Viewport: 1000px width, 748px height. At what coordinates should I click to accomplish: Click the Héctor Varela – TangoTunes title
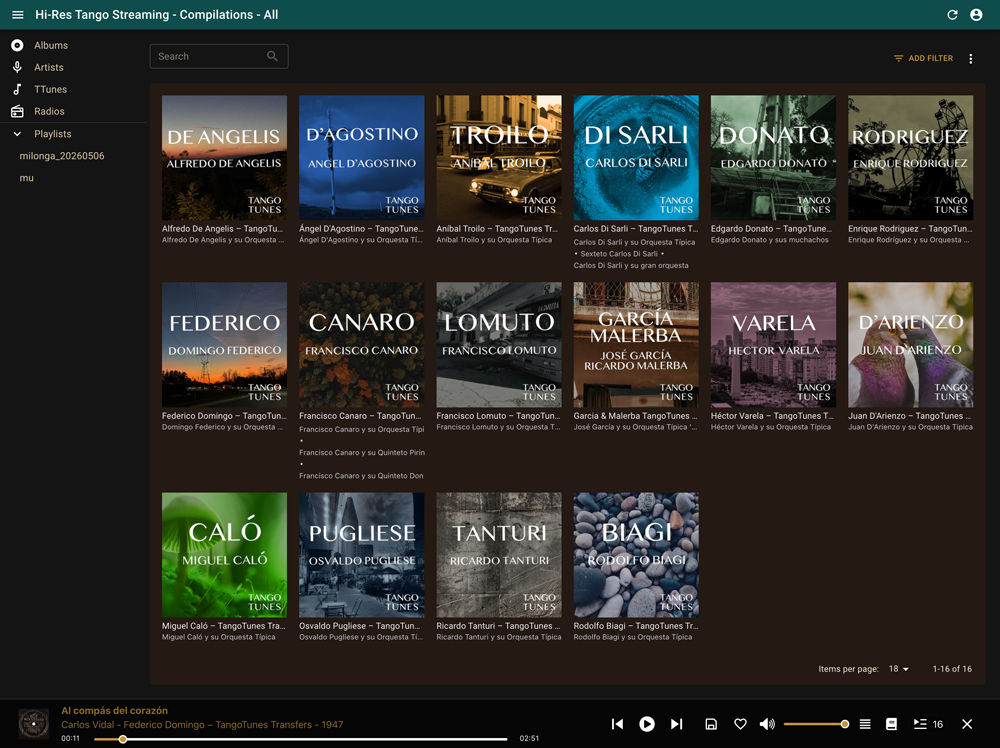pos(772,416)
